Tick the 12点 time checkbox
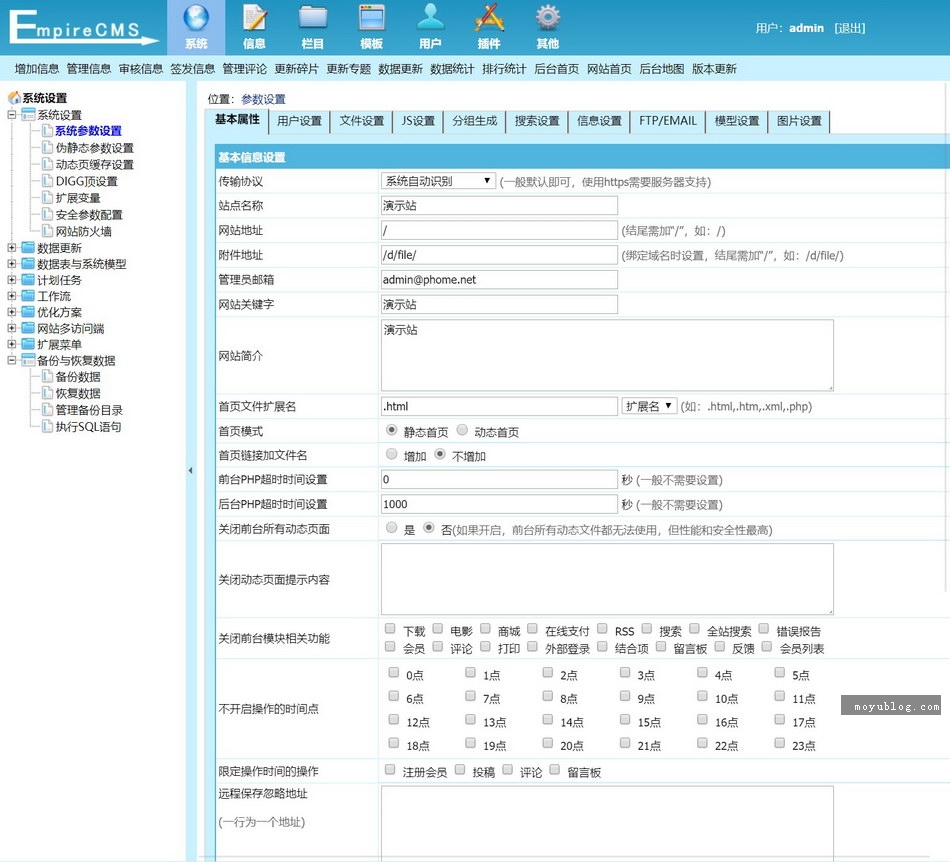The width and height of the screenshot is (950, 862). (394, 720)
